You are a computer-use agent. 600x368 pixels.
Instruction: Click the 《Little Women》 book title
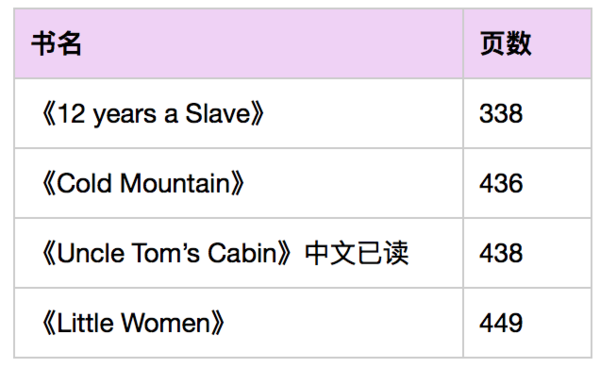click(x=133, y=323)
